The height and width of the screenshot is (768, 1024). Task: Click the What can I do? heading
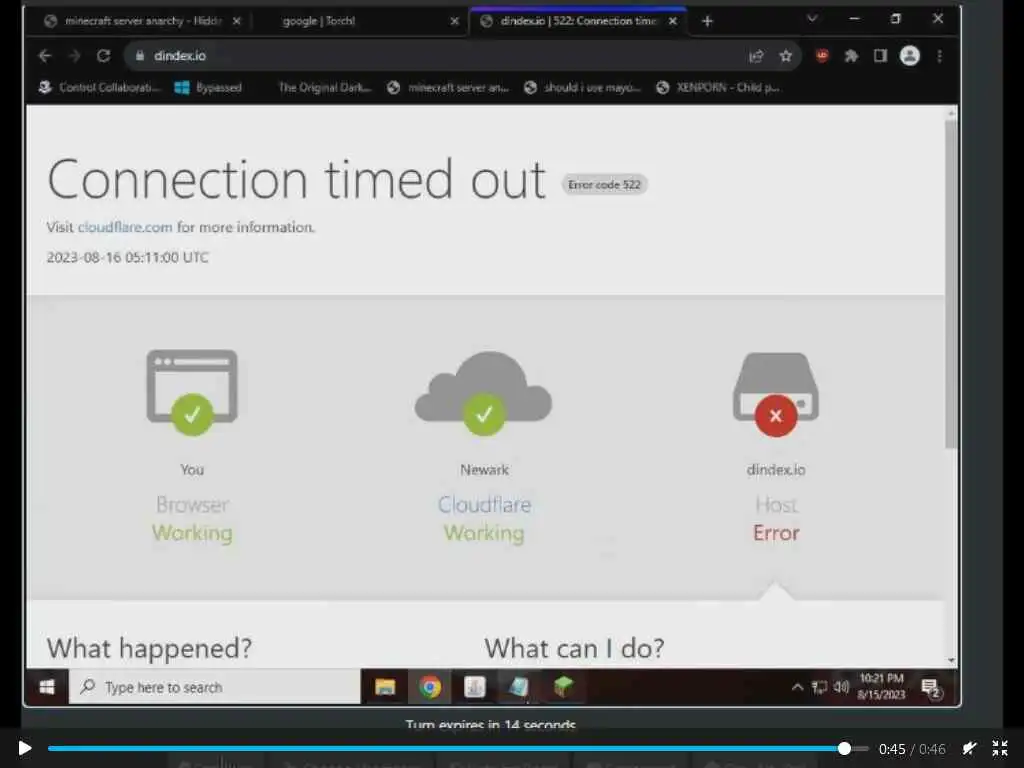pos(574,648)
